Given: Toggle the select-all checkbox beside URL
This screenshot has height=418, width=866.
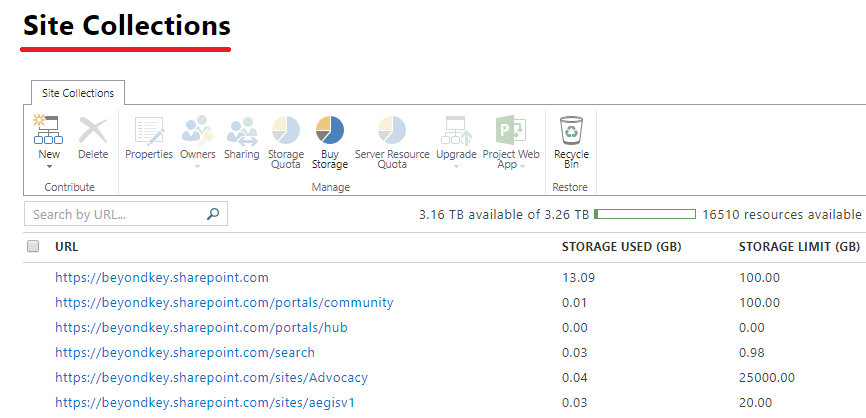Looking at the screenshot, I should [33, 246].
